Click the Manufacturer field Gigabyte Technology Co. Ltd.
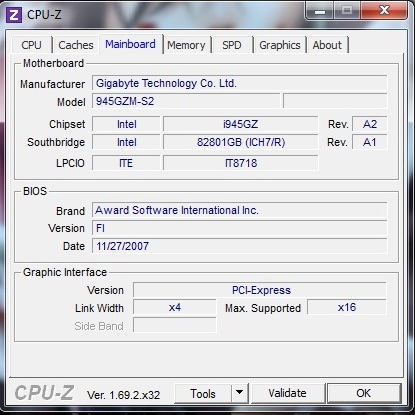The image size is (415, 415). (240, 83)
